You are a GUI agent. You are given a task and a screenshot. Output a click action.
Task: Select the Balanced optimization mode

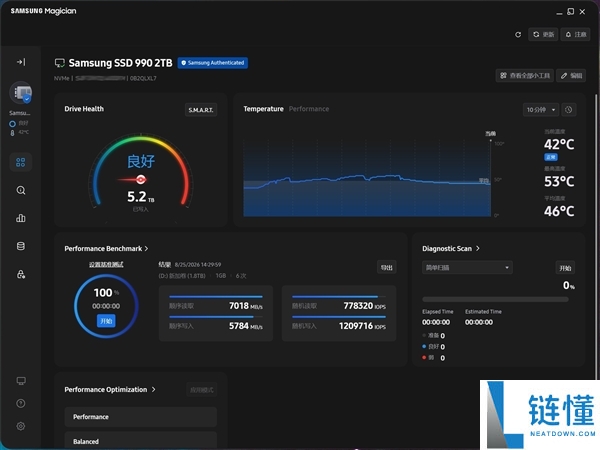point(141,441)
